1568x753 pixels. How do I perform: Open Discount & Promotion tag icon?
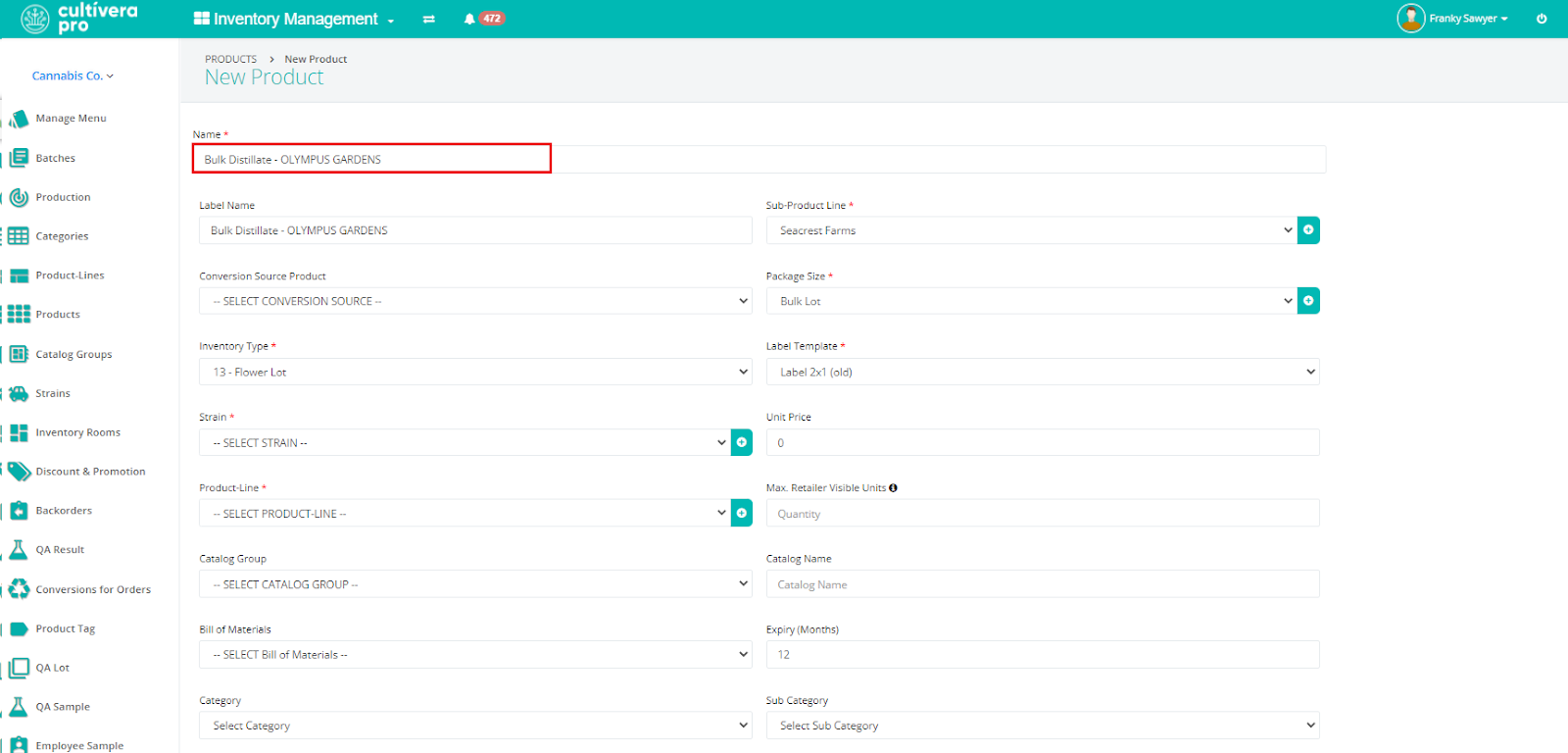click(x=19, y=472)
